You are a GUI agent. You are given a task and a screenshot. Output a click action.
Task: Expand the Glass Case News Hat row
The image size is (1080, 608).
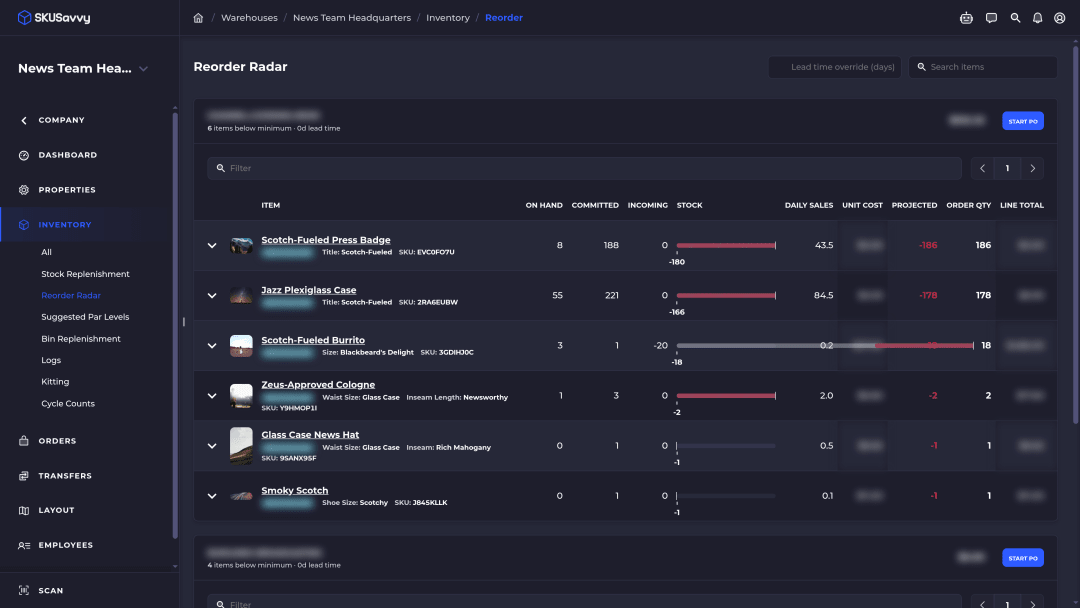(212, 445)
